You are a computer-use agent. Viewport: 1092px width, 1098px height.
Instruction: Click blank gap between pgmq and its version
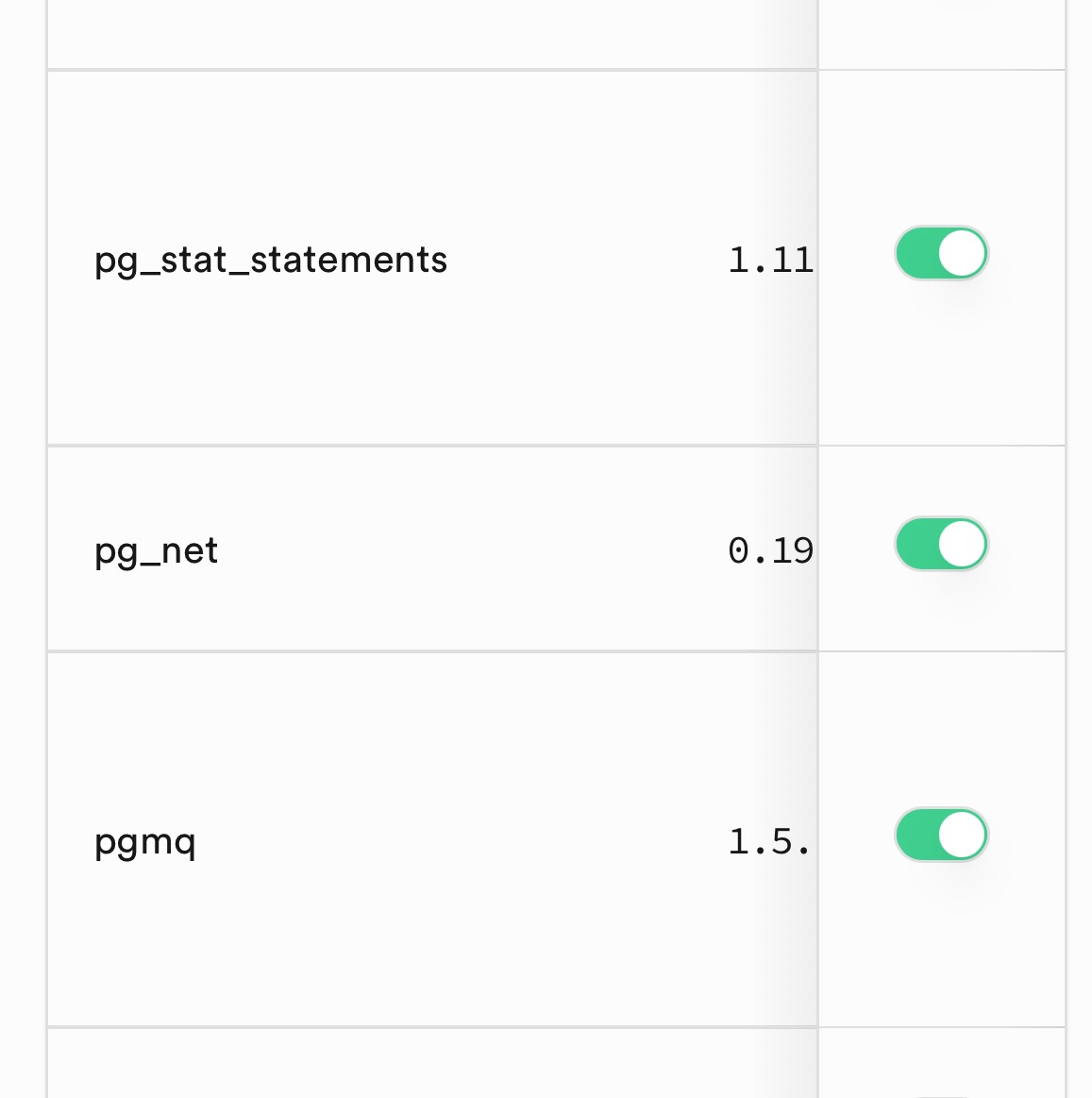462,841
